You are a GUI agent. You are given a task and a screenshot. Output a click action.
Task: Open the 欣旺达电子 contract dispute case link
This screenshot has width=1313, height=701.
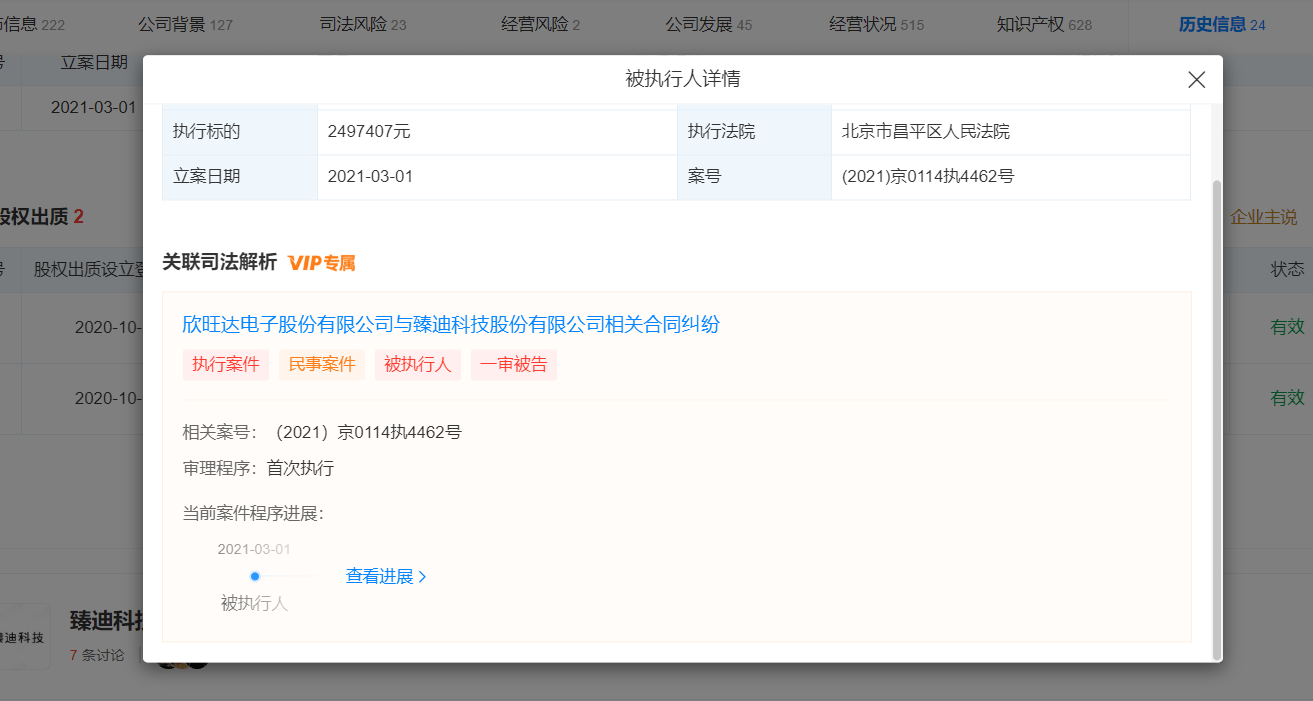pos(451,324)
